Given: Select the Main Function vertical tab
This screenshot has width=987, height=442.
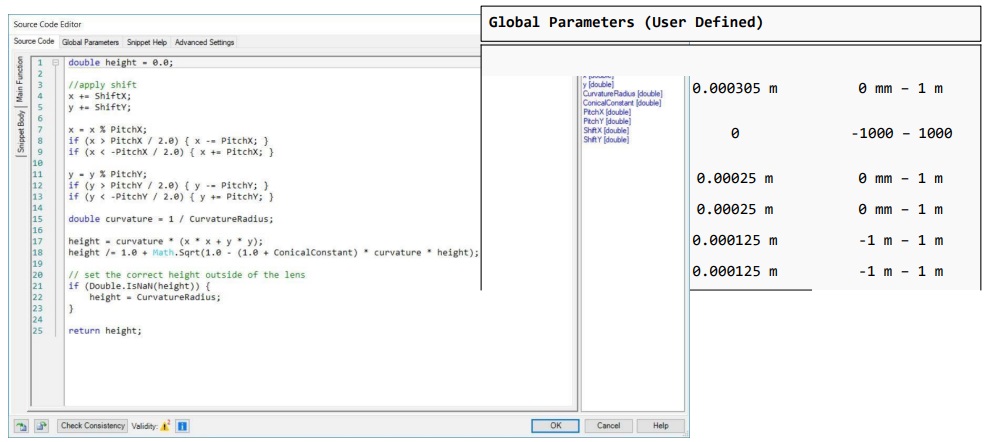Looking at the screenshot, I should coord(20,79).
